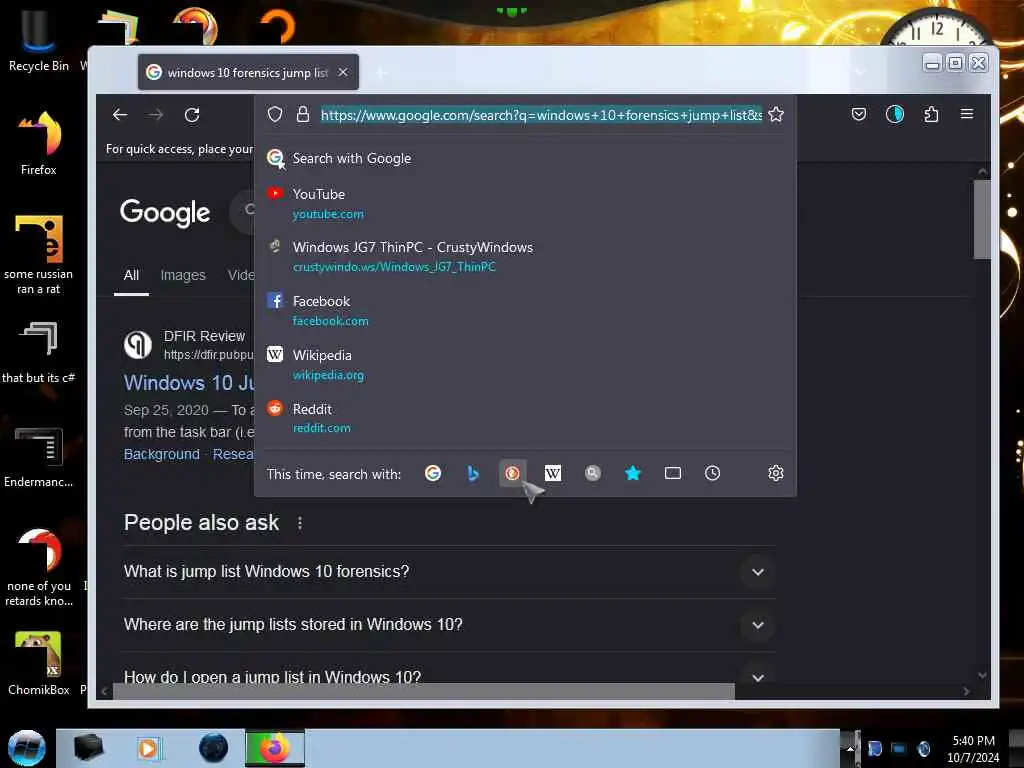Image resolution: width=1024 pixels, height=768 pixels.
Task: Expand How do I open a jump list
Action: 449,673
